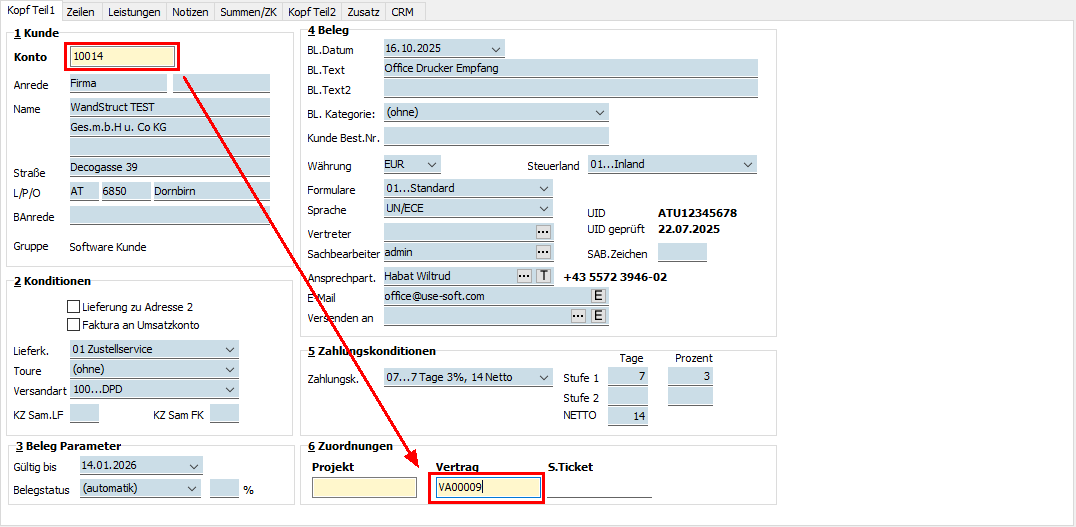Click the E button in the E-Mail row
The image size is (1076, 527).
pyautogui.click(x=599, y=296)
